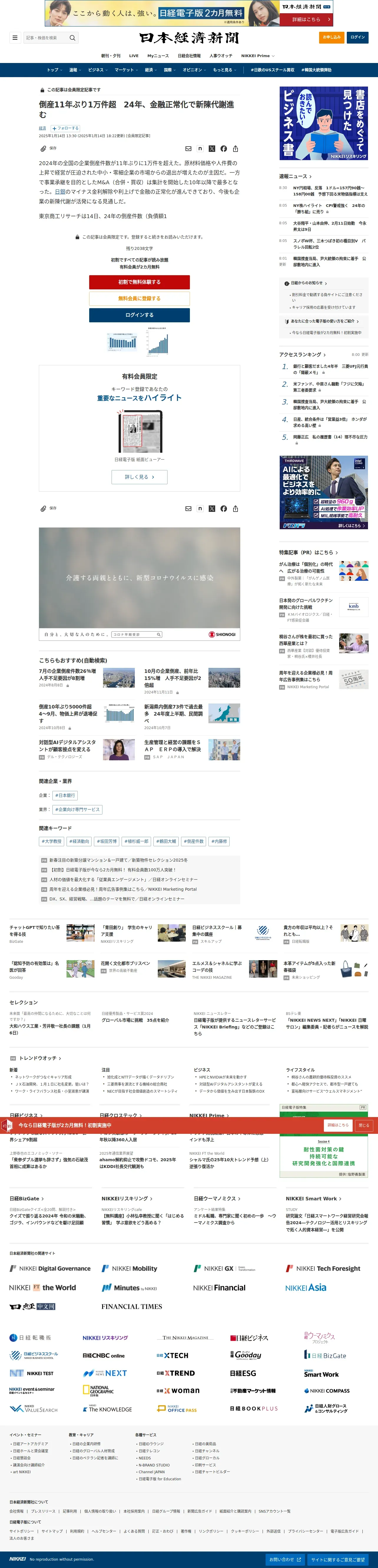Image resolution: width=378 pixels, height=1568 pixels.
Task: Expand the マーケット navigation dropdown
Action: pos(126,70)
